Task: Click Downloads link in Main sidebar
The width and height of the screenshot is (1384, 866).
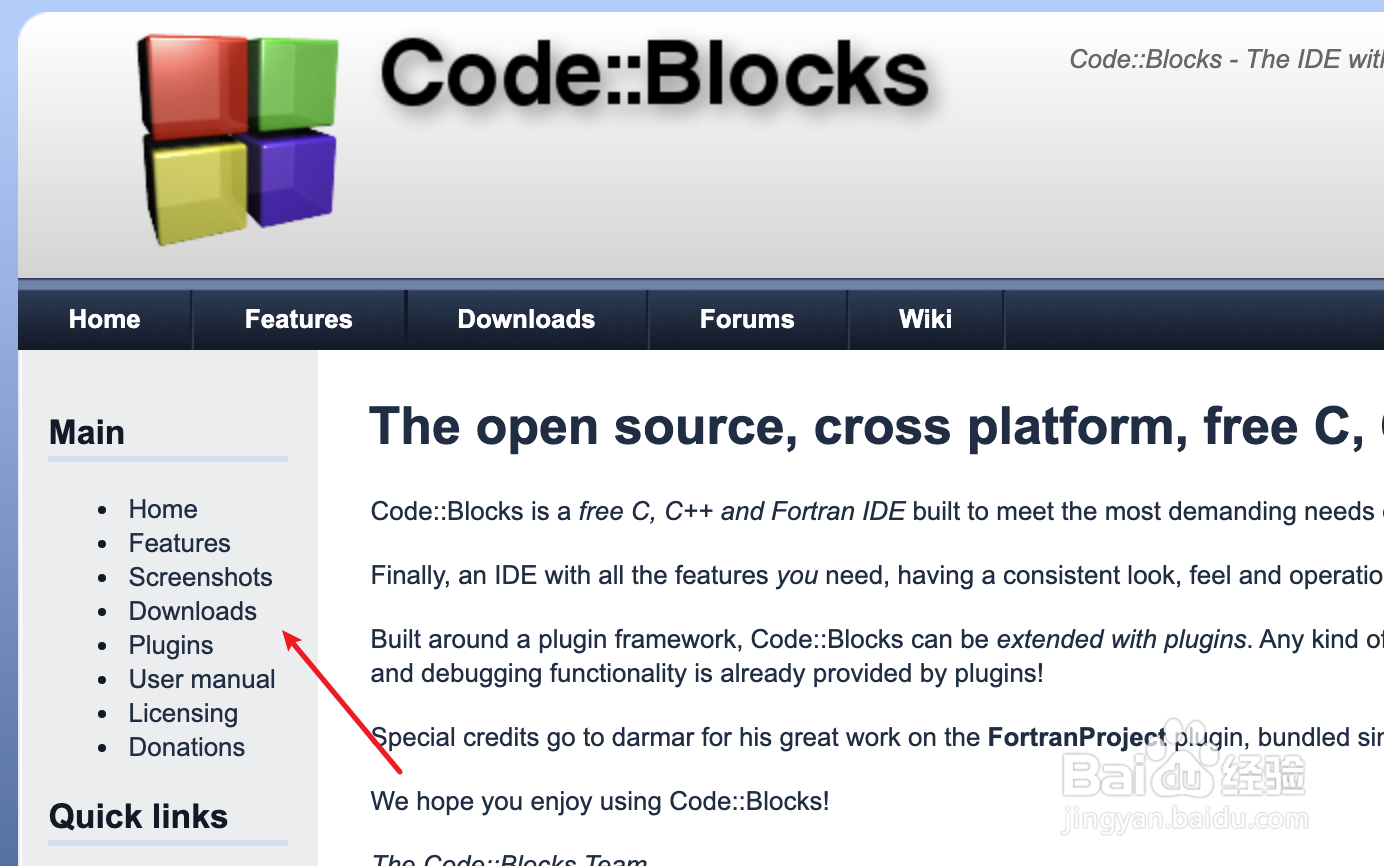Action: [x=193, y=611]
